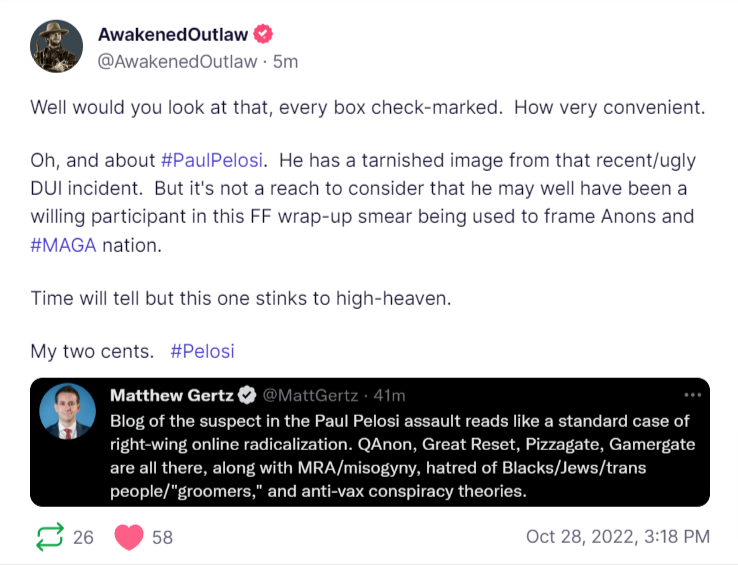Like the post with the heart icon
Screen dimensions: 738x565
(x=129, y=537)
